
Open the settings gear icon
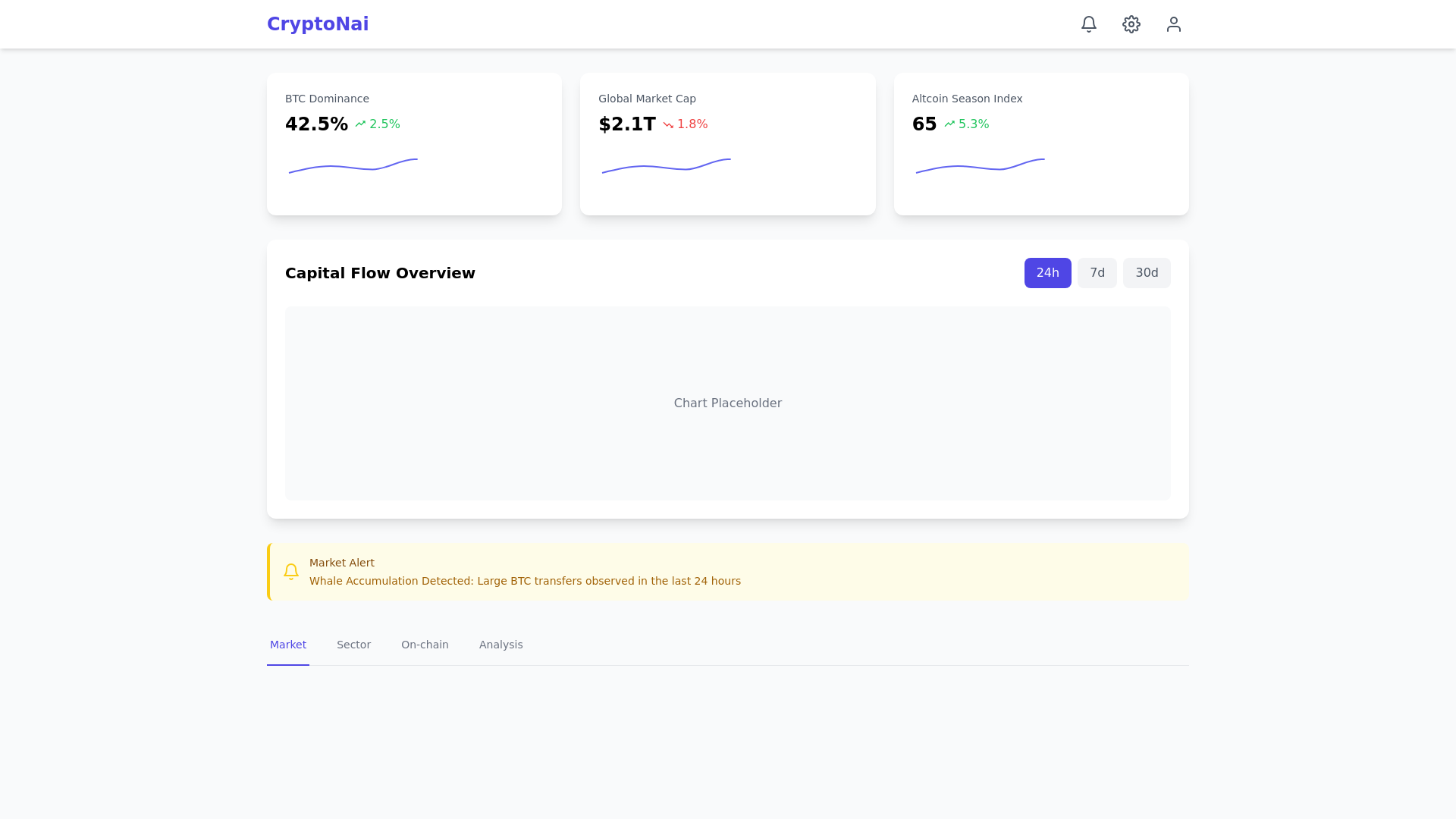1131,24
